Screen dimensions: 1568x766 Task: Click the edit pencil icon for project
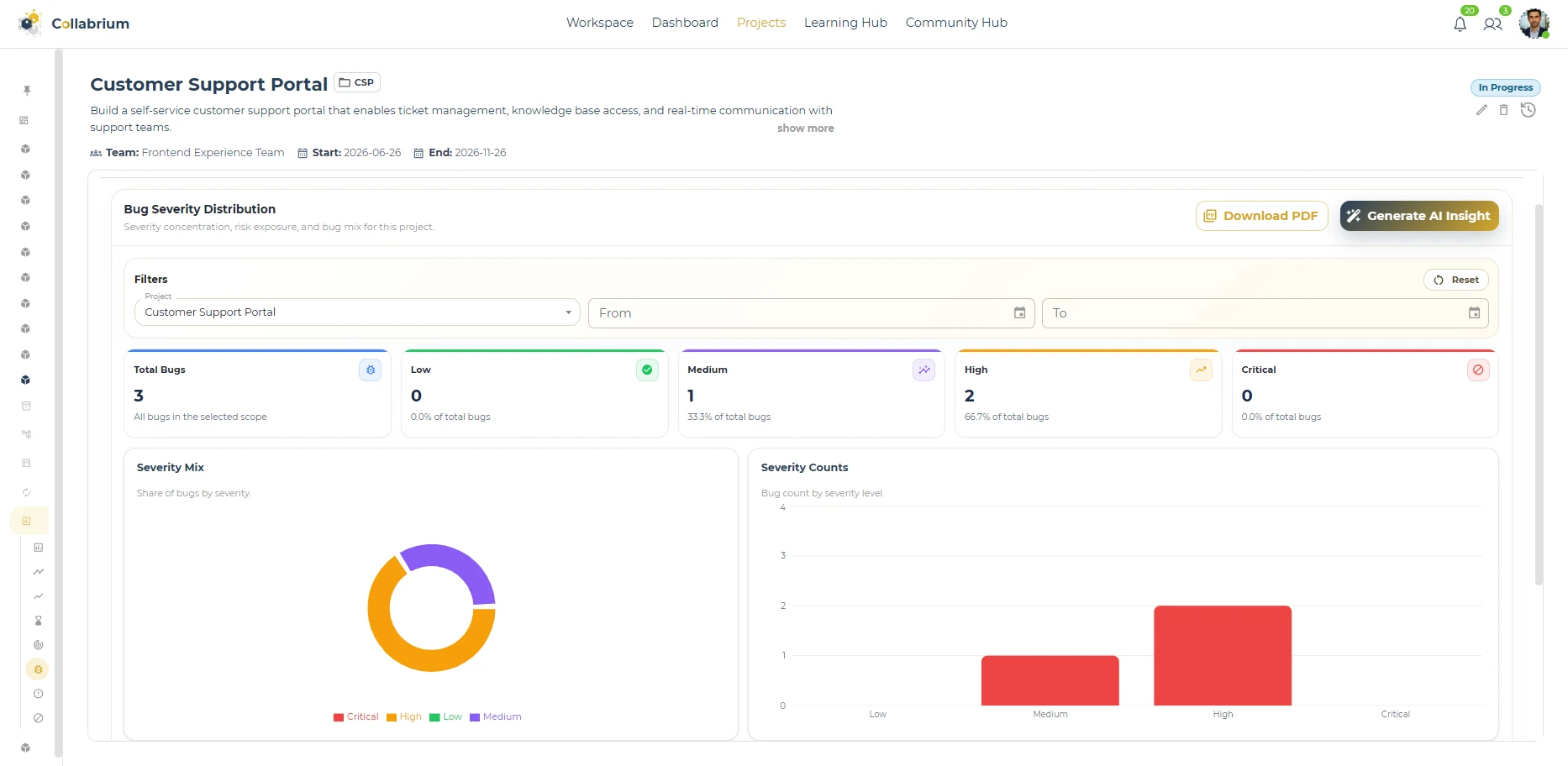pyautogui.click(x=1481, y=110)
